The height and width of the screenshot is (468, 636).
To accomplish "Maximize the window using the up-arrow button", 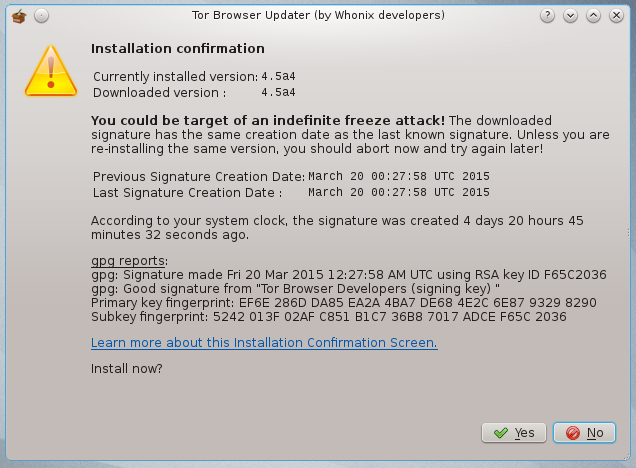I will [x=594, y=16].
